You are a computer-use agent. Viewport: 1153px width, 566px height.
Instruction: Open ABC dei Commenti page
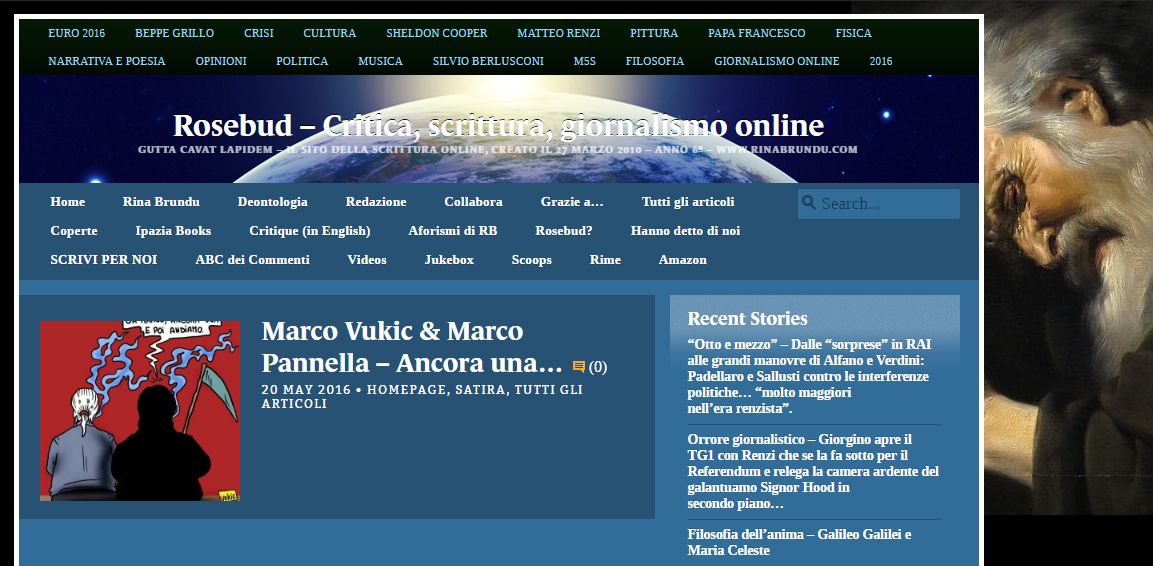(252, 259)
